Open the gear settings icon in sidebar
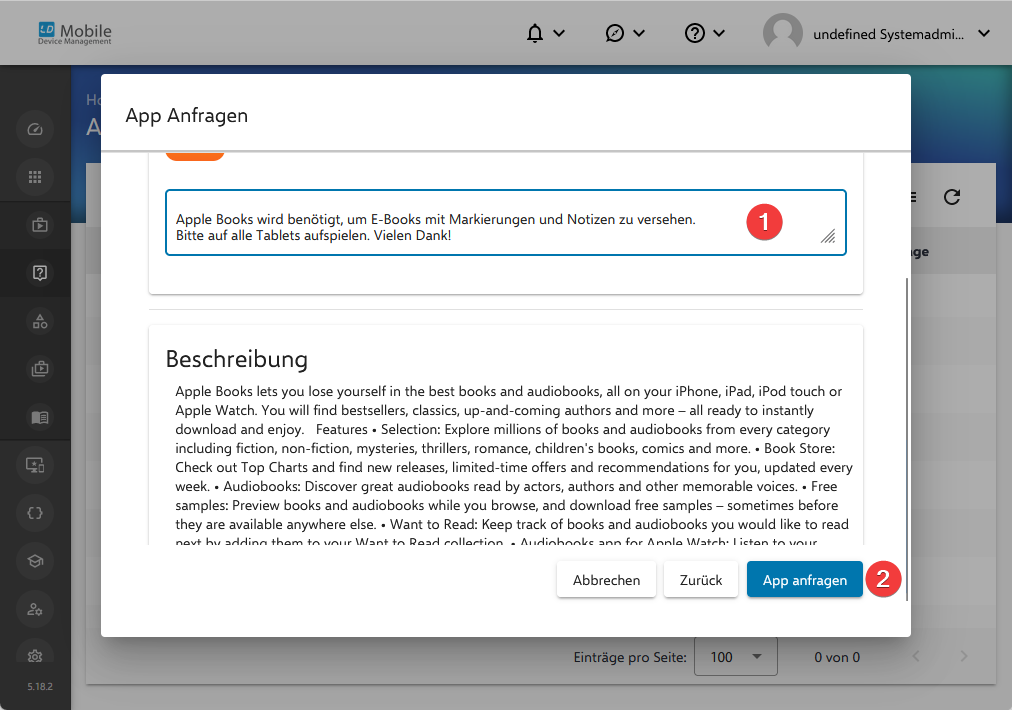This screenshot has width=1012, height=710. coord(35,656)
